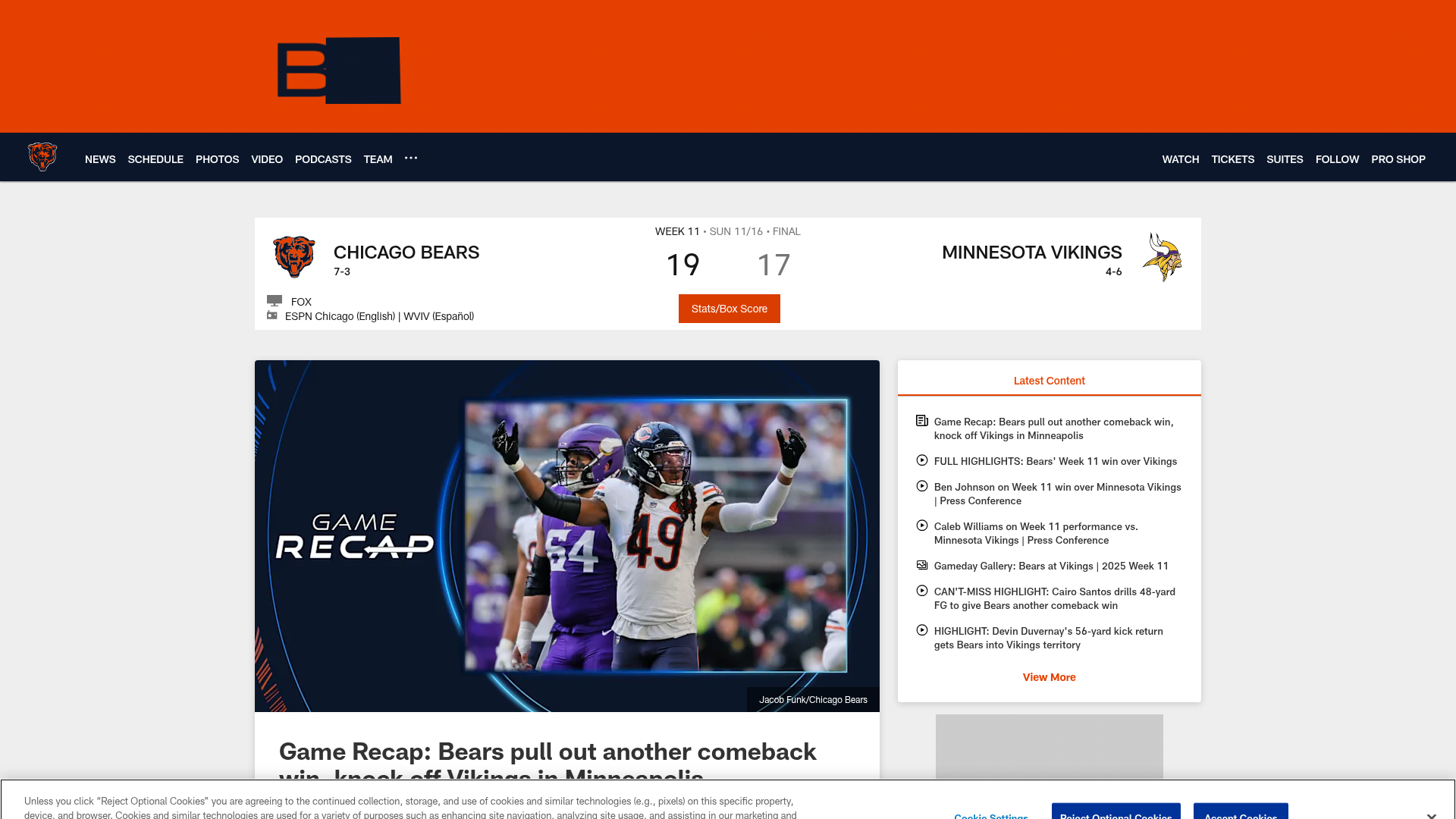This screenshot has height=819, width=1456.
Task: Expand the more options ellipsis in the navigation
Action: click(x=411, y=158)
